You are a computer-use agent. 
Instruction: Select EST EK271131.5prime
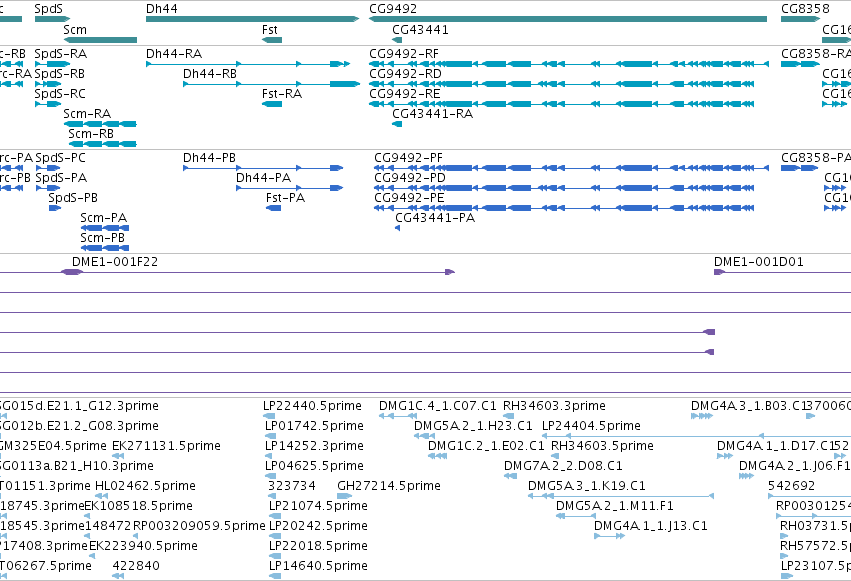point(118,456)
